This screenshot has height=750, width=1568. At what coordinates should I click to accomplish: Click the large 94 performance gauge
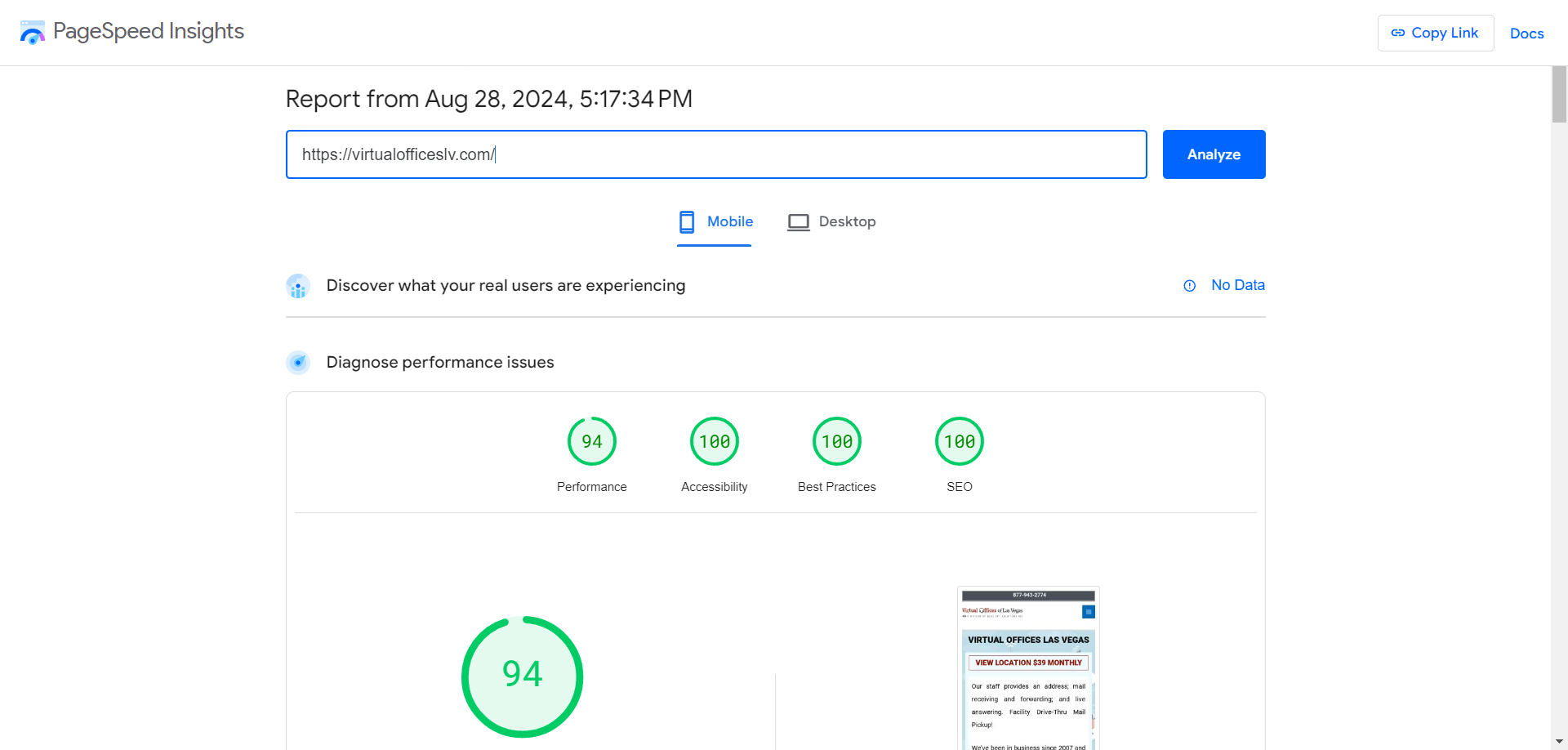coord(523,676)
